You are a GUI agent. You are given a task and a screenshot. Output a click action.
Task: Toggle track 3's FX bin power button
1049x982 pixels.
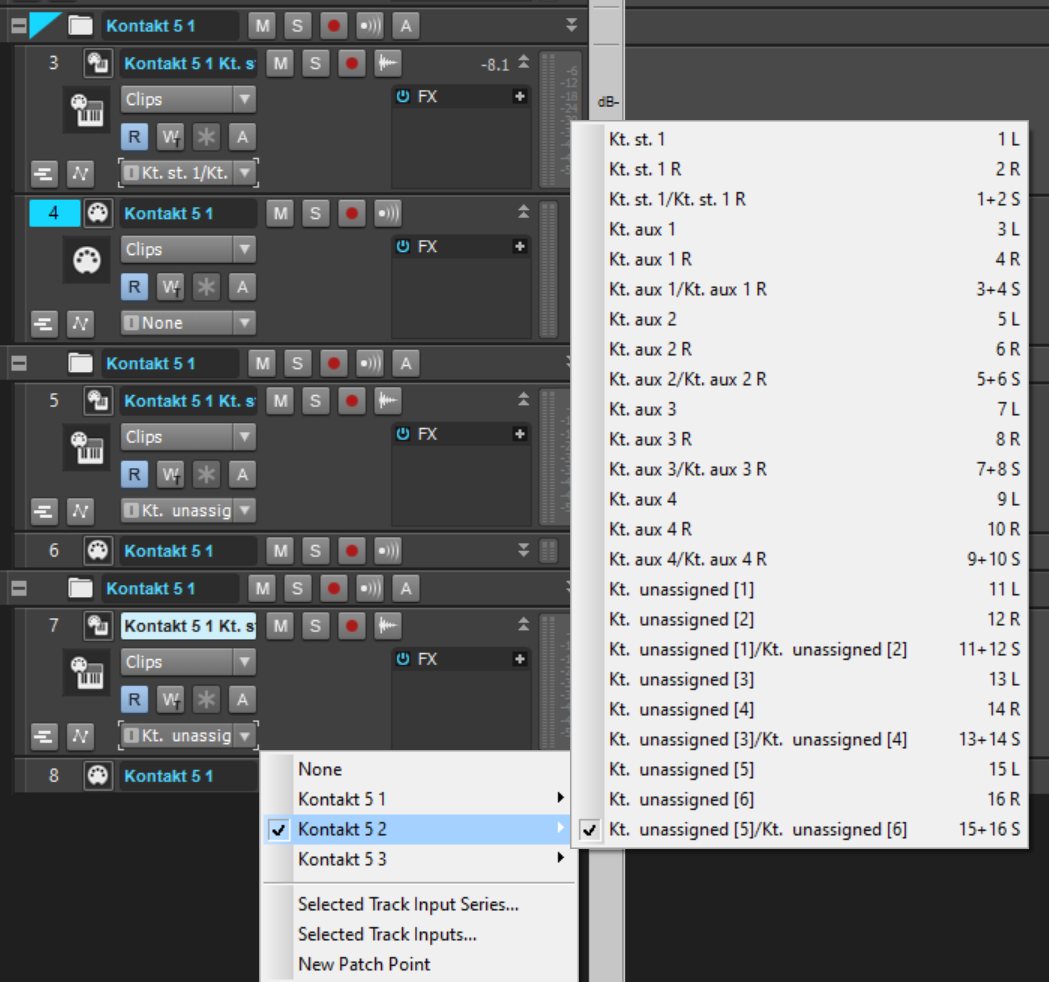point(403,96)
